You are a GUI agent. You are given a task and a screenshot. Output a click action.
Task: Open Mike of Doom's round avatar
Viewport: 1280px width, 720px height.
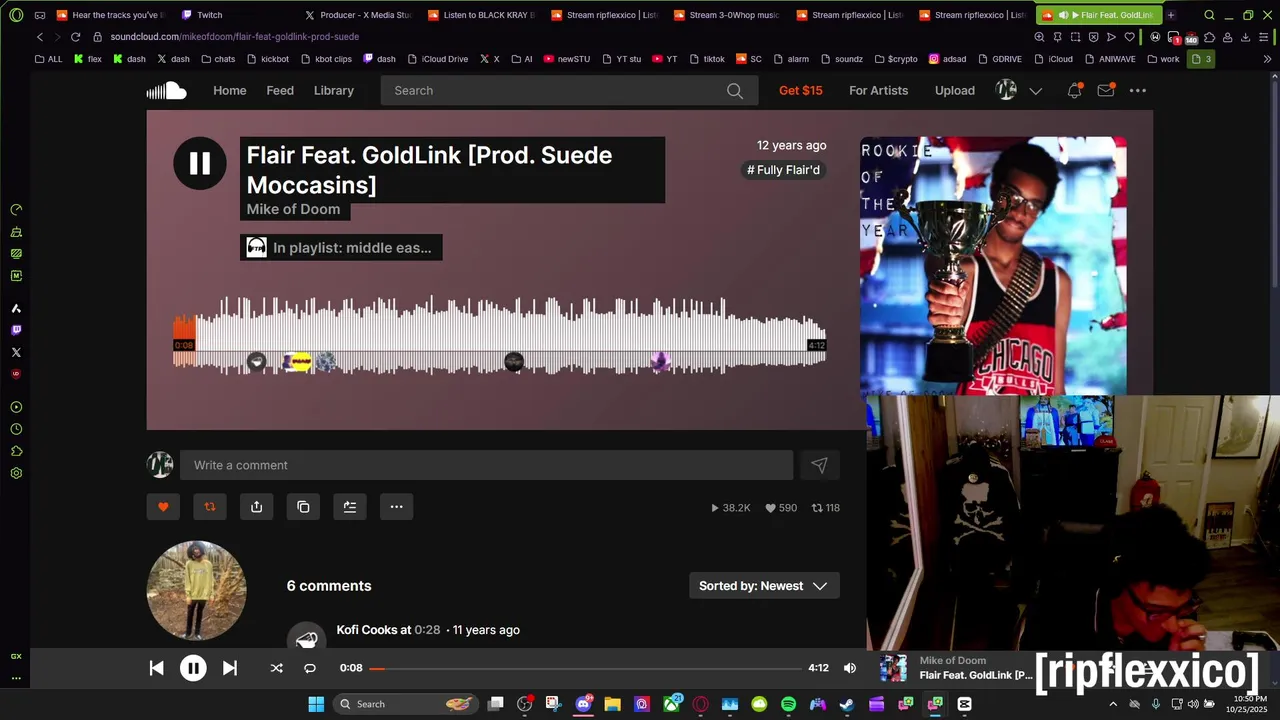tap(196, 590)
